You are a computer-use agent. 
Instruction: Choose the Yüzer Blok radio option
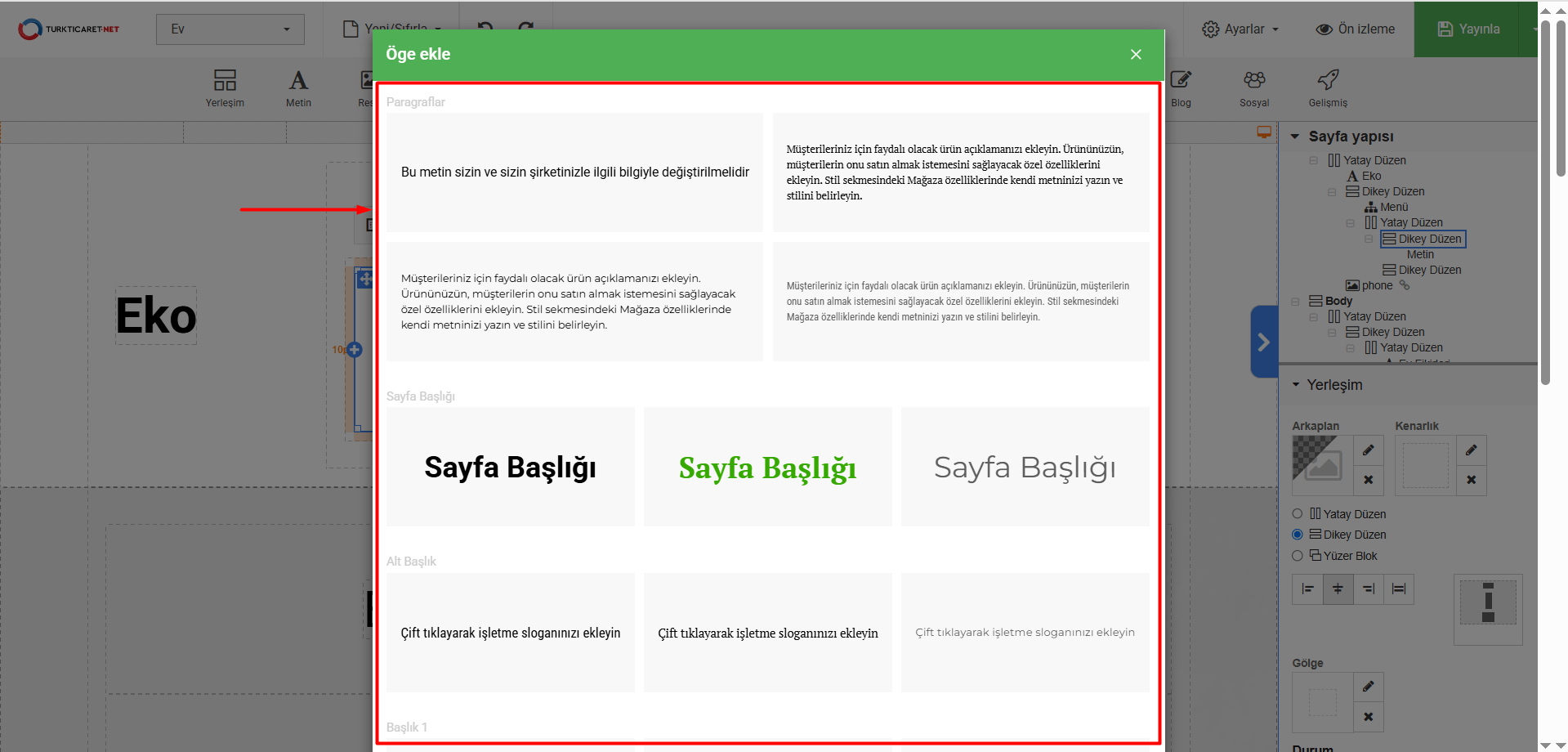tap(1298, 556)
